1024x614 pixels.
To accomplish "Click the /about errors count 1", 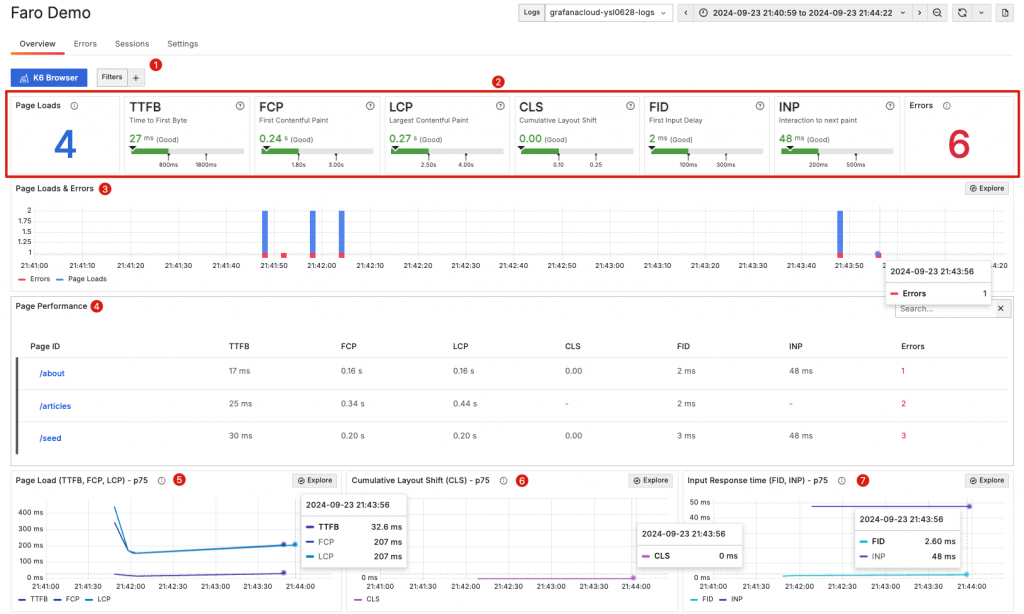I will [903, 371].
